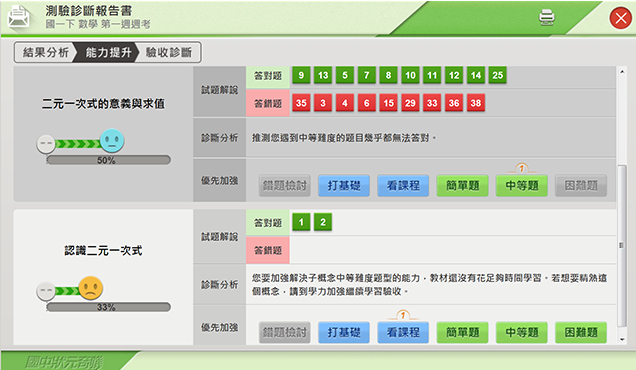The width and height of the screenshot is (636, 370).
Task: Open correct question number 8
Action: [x=389, y=75]
